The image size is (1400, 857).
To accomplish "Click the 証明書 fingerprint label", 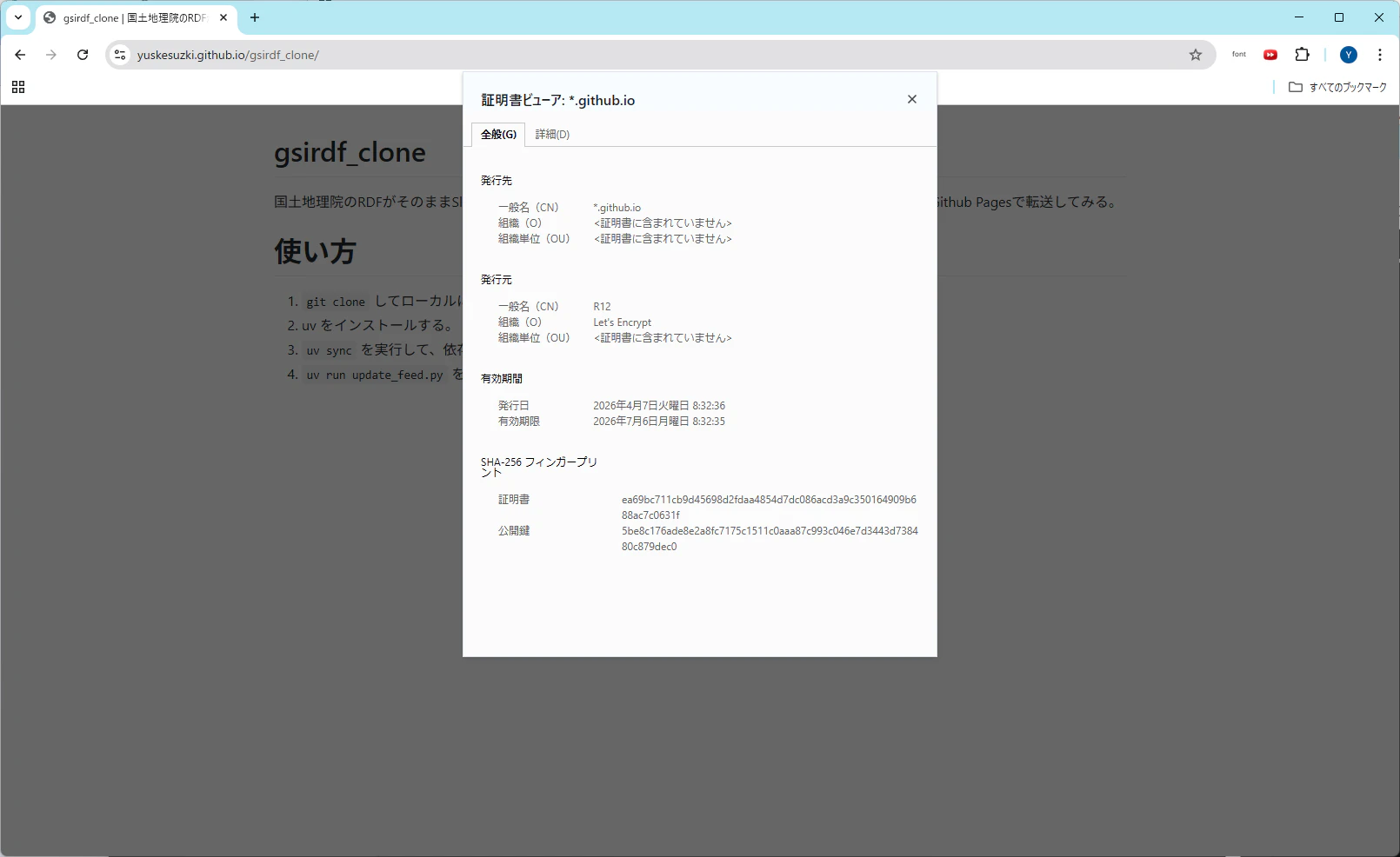I will 514,500.
